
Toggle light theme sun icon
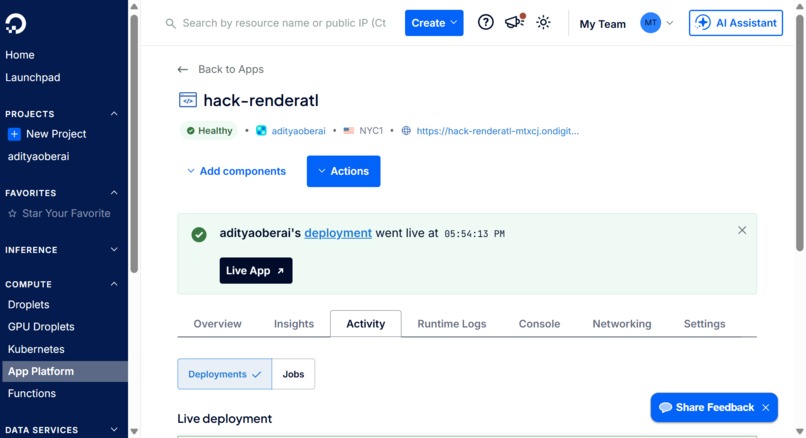(543, 22)
